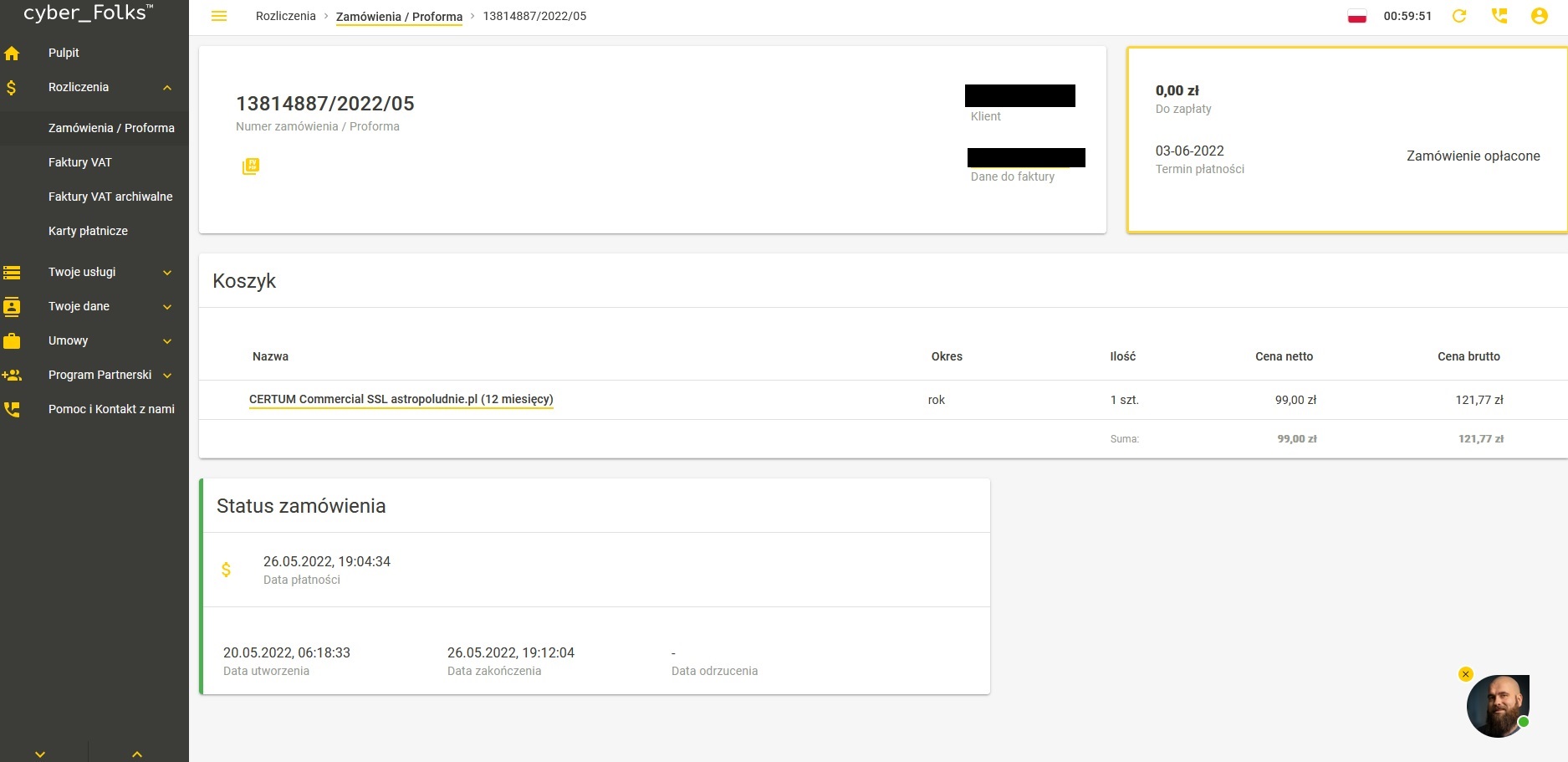Collapse the Rozliczenia section chevron
Screen dimensions: 1568x762
(x=167, y=88)
